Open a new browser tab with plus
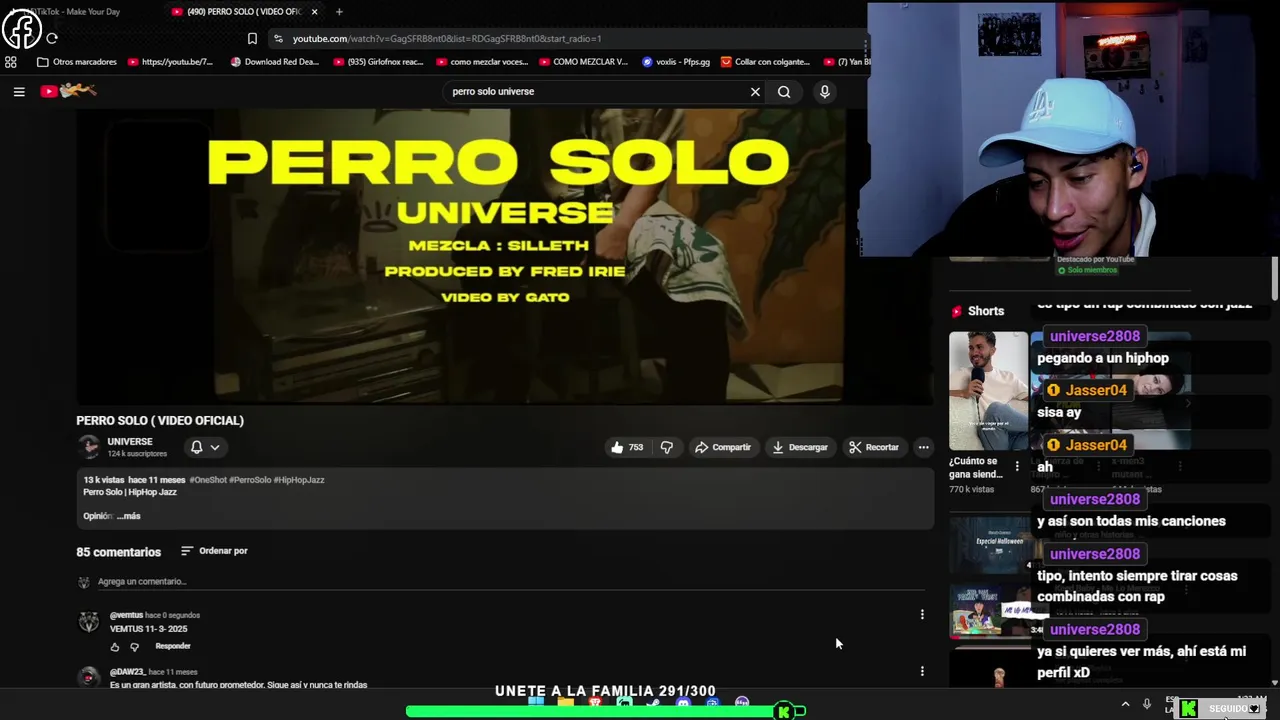 click(x=339, y=12)
